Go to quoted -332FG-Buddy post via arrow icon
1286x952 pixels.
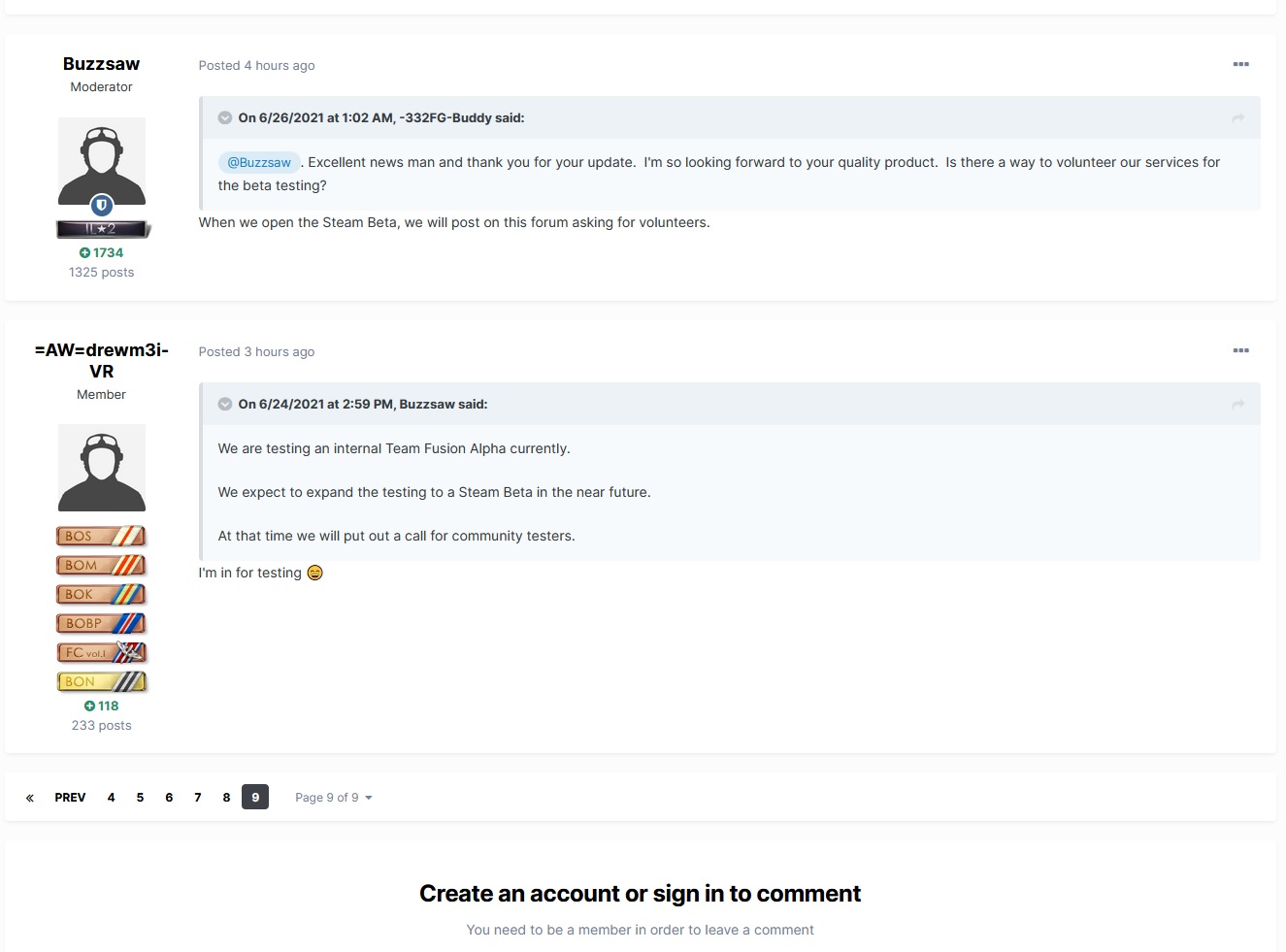point(1237,118)
